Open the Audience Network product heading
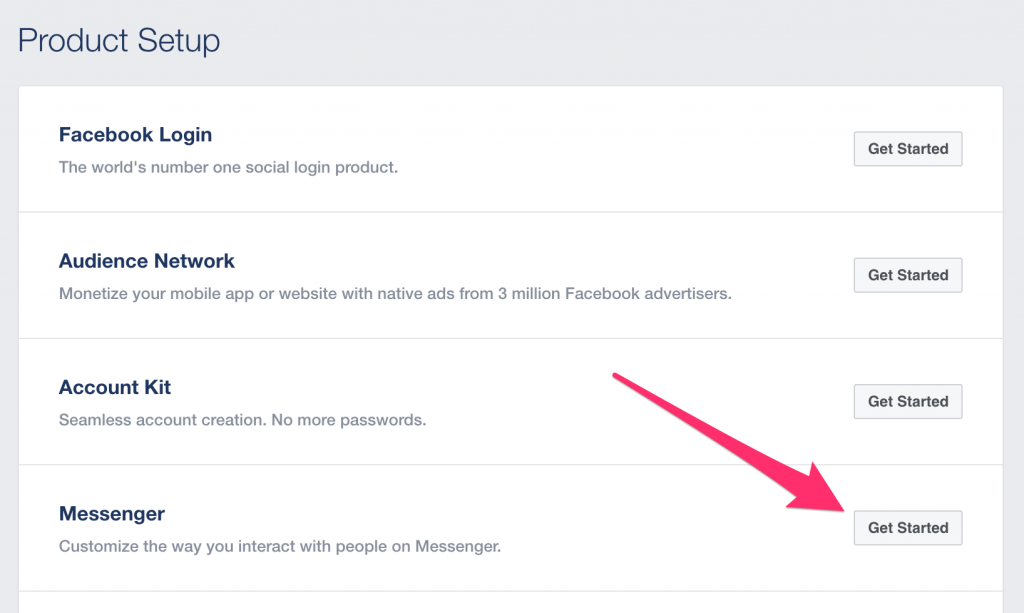 146,261
